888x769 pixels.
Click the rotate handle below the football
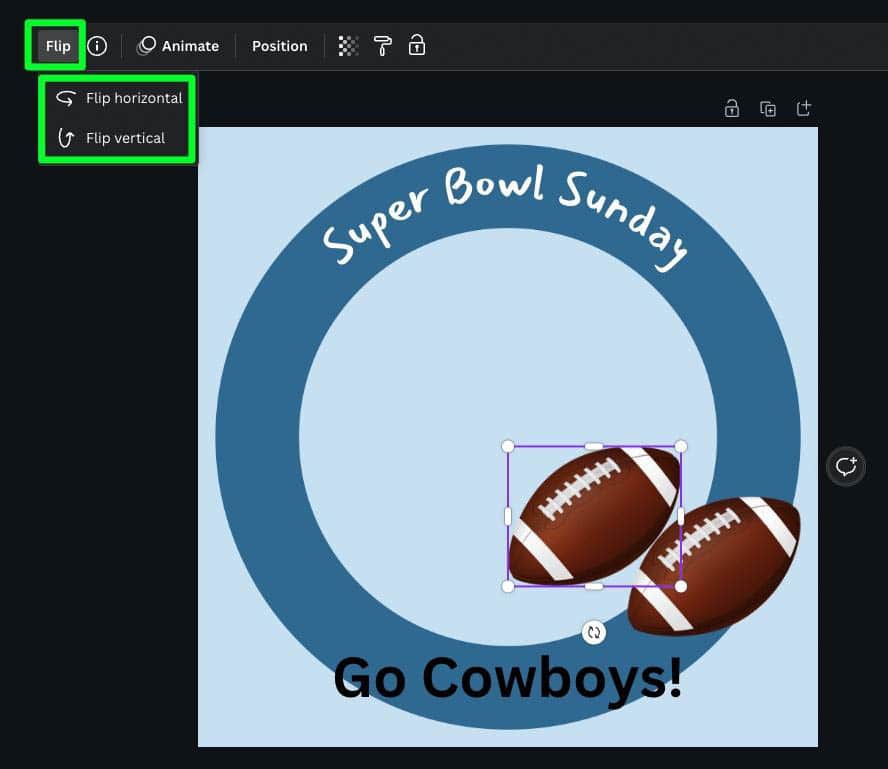pos(594,632)
